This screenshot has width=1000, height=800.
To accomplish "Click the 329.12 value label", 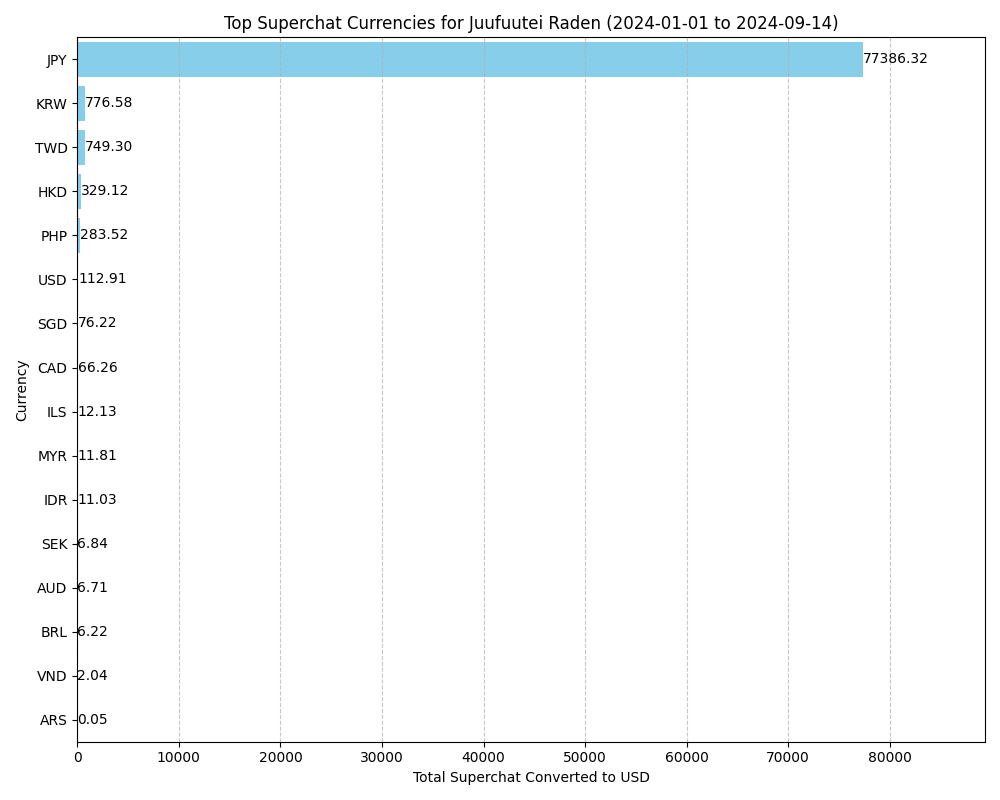I will pyautogui.click(x=104, y=191).
